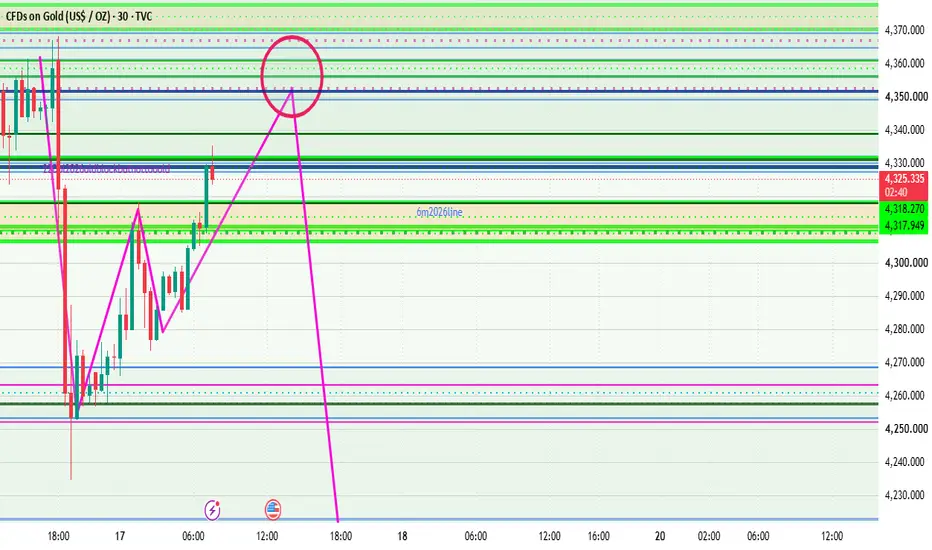Click the green 4,317.949 price tag
This screenshot has width=932, height=550.
click(x=905, y=225)
